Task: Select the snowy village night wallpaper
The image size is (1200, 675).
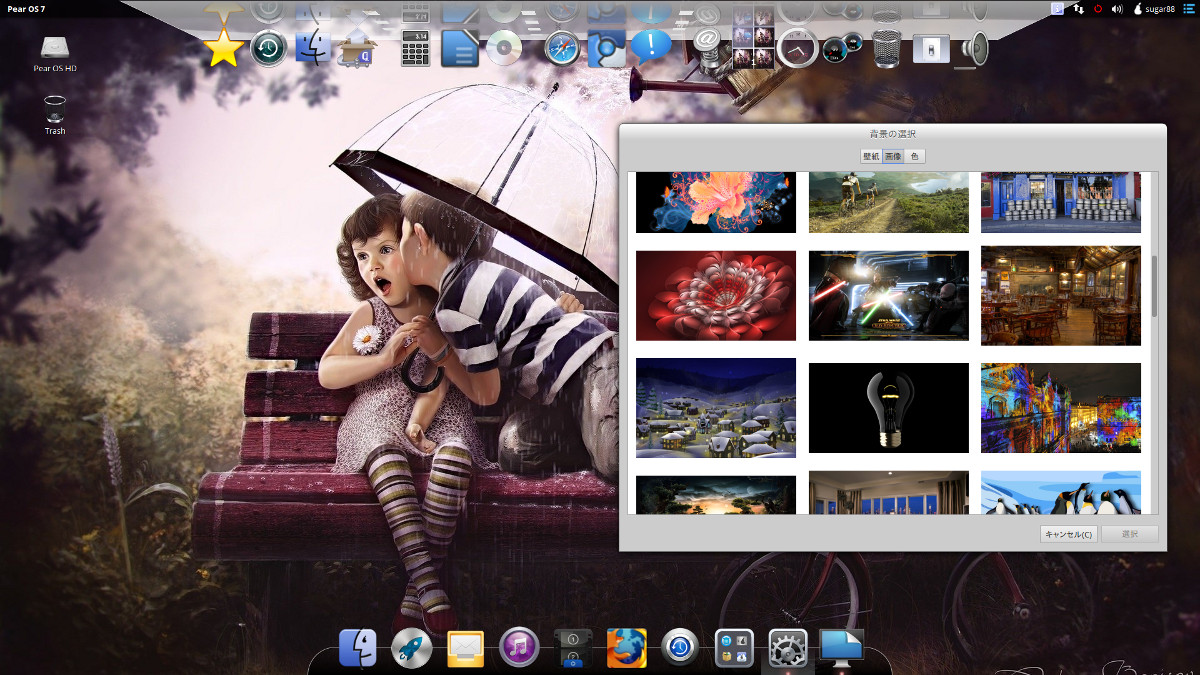Action: pos(716,408)
